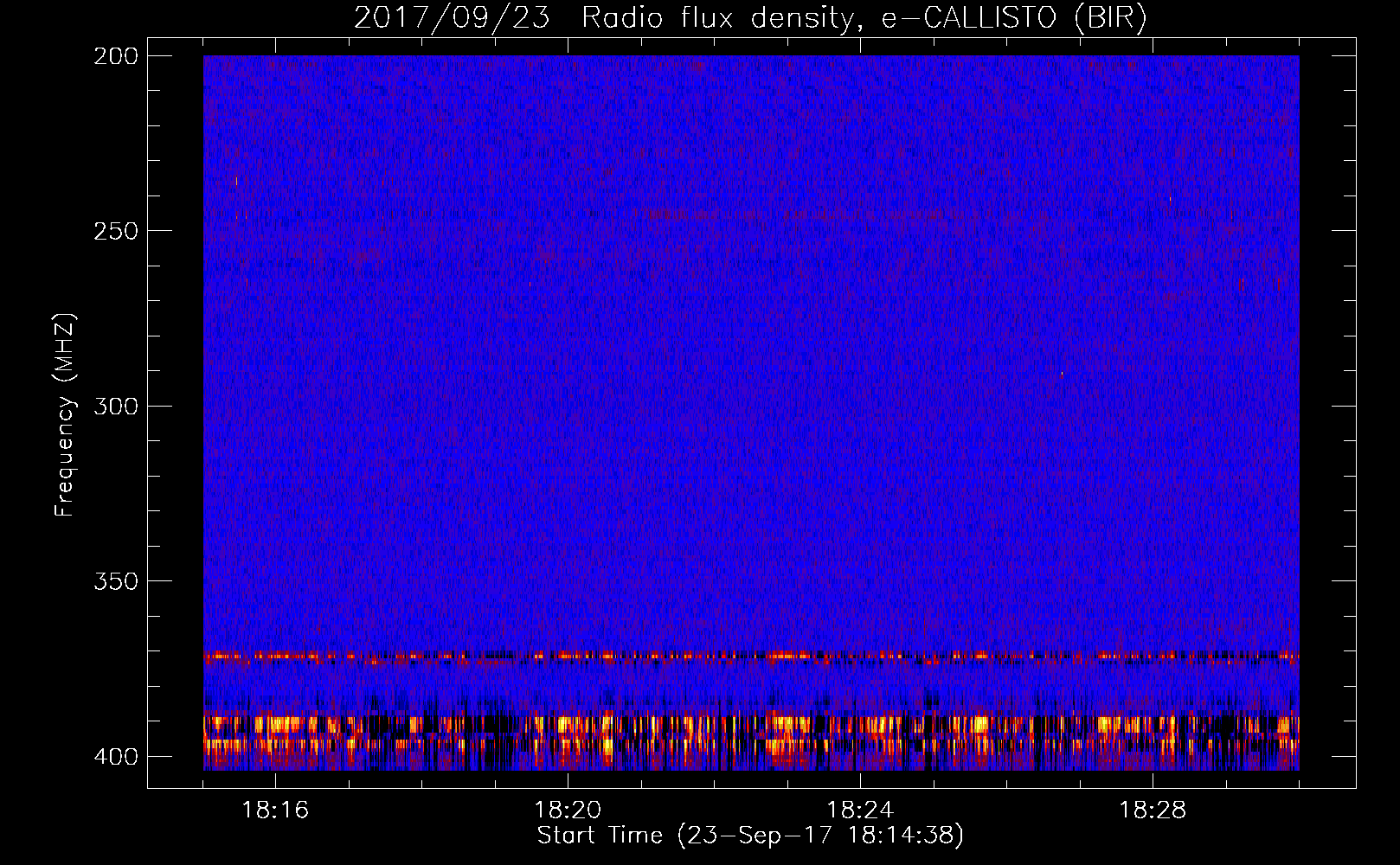Viewport: 1400px width, 865px height.
Task: Select the 'Frequency (MHZ)' y-axis label
Action: [65, 415]
